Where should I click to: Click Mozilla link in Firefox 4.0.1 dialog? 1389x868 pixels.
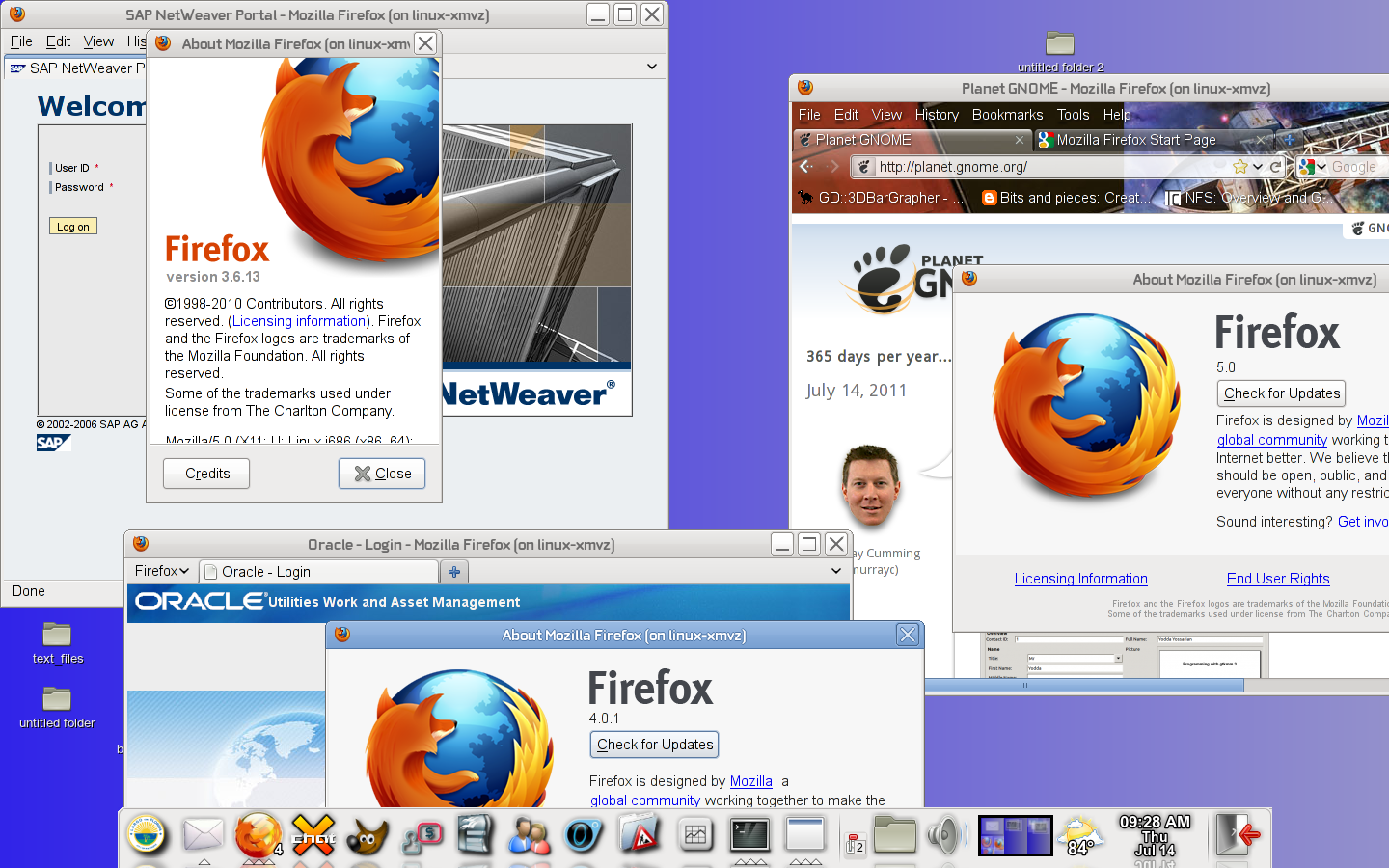(x=751, y=781)
